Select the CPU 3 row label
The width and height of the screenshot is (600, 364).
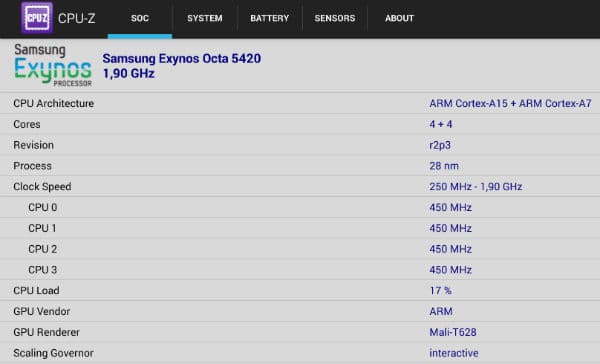click(42, 270)
